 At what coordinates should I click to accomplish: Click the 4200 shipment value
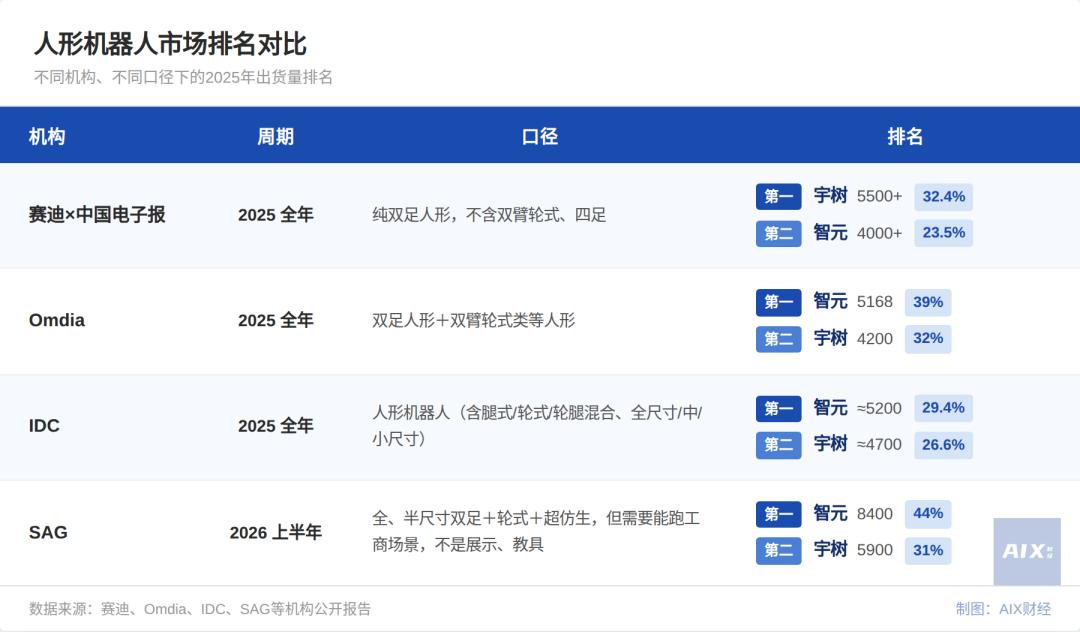tap(875, 339)
